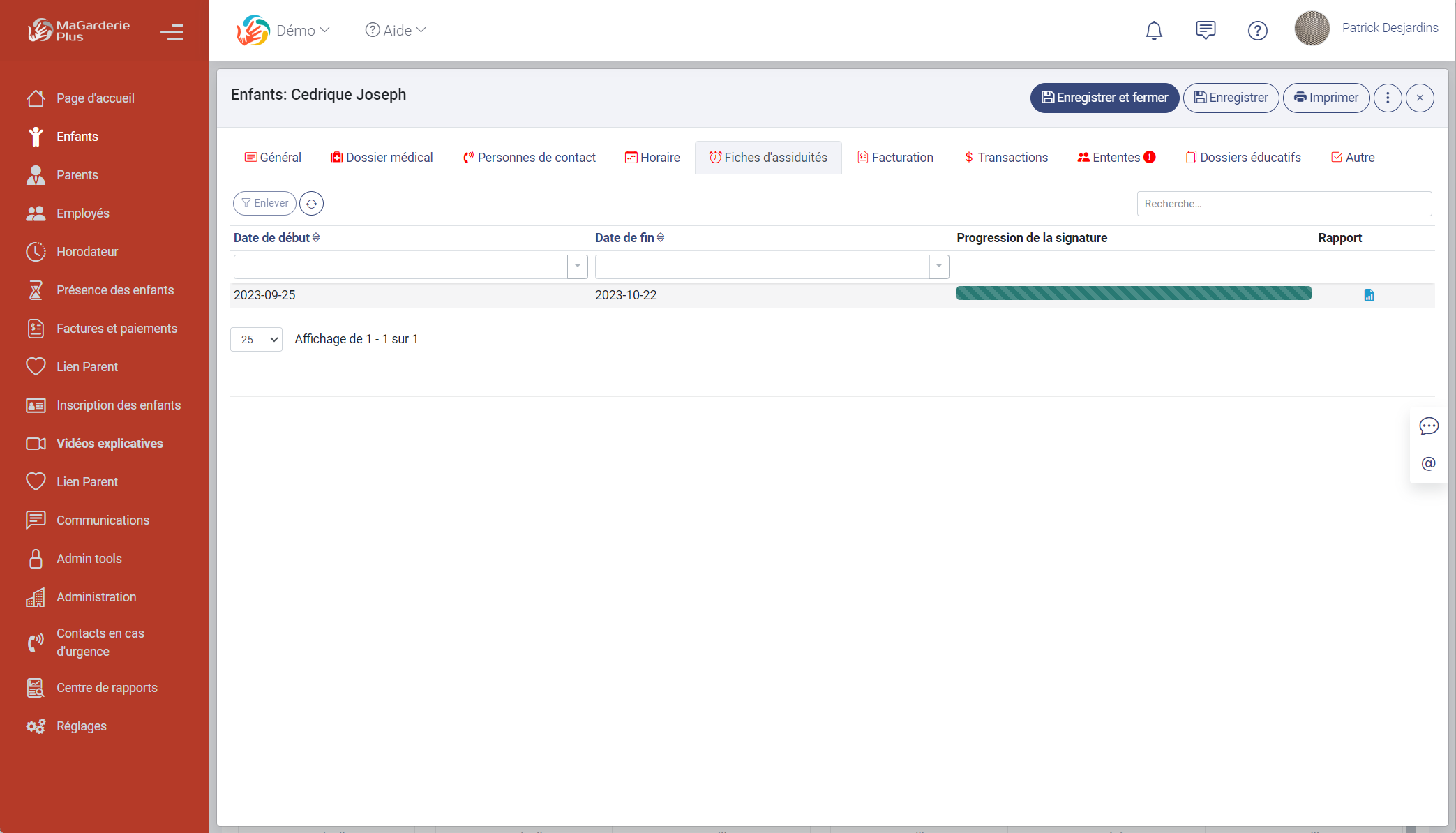The width and height of the screenshot is (1456, 833).
Task: Open the chat bubble side widget
Action: pyautogui.click(x=1428, y=426)
